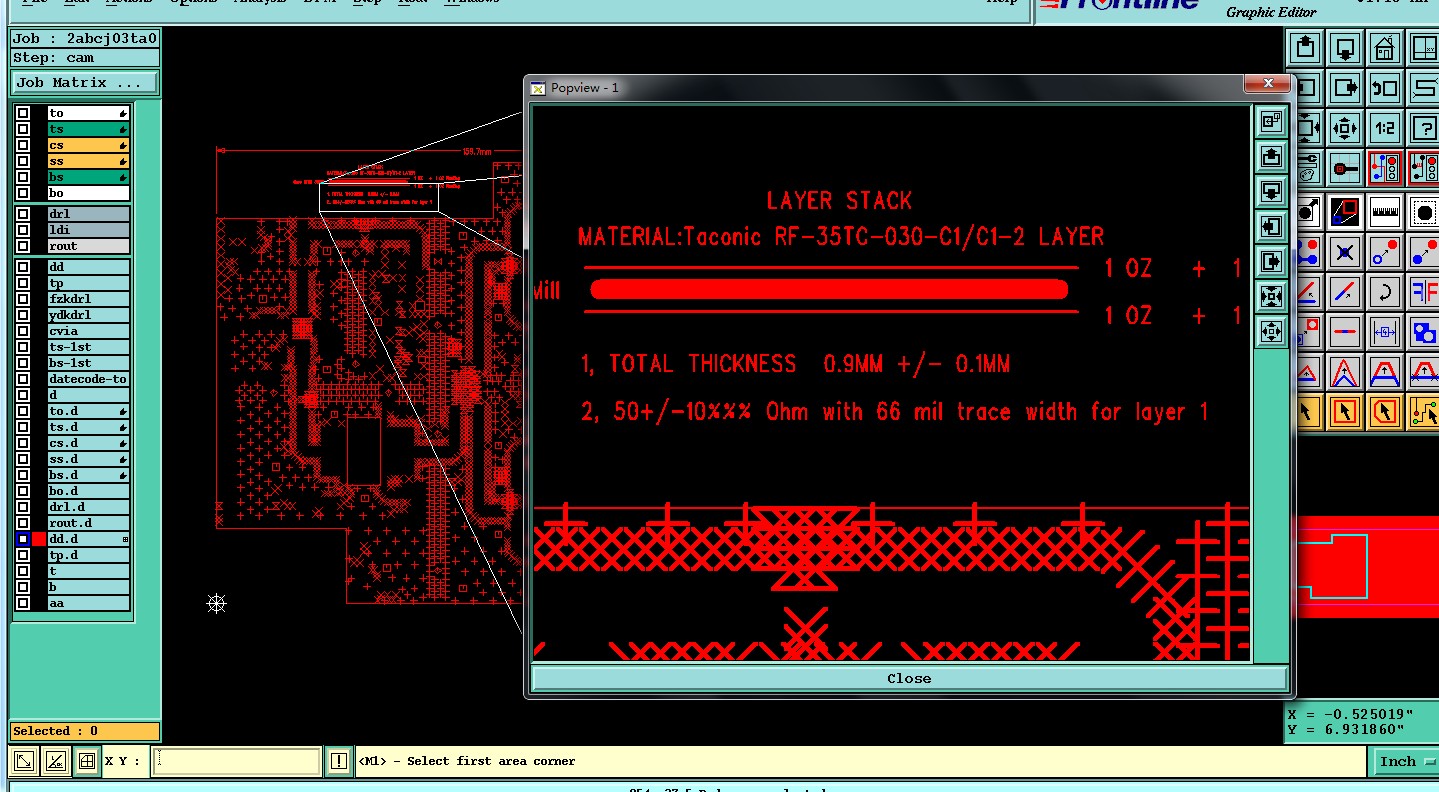Viewport: 1439px width, 792px height.
Task: Click the Selected : 0 status field
Action: [85, 731]
